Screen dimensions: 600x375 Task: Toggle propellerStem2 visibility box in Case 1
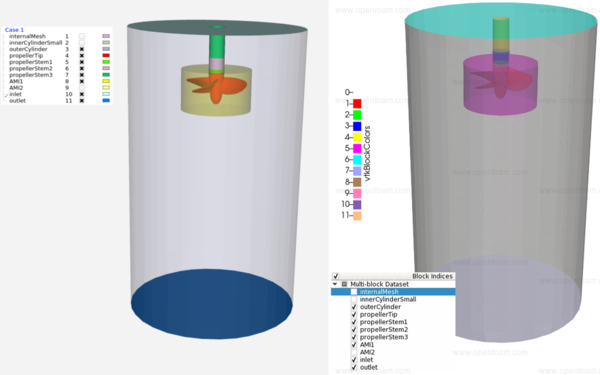pyautogui.click(x=82, y=68)
